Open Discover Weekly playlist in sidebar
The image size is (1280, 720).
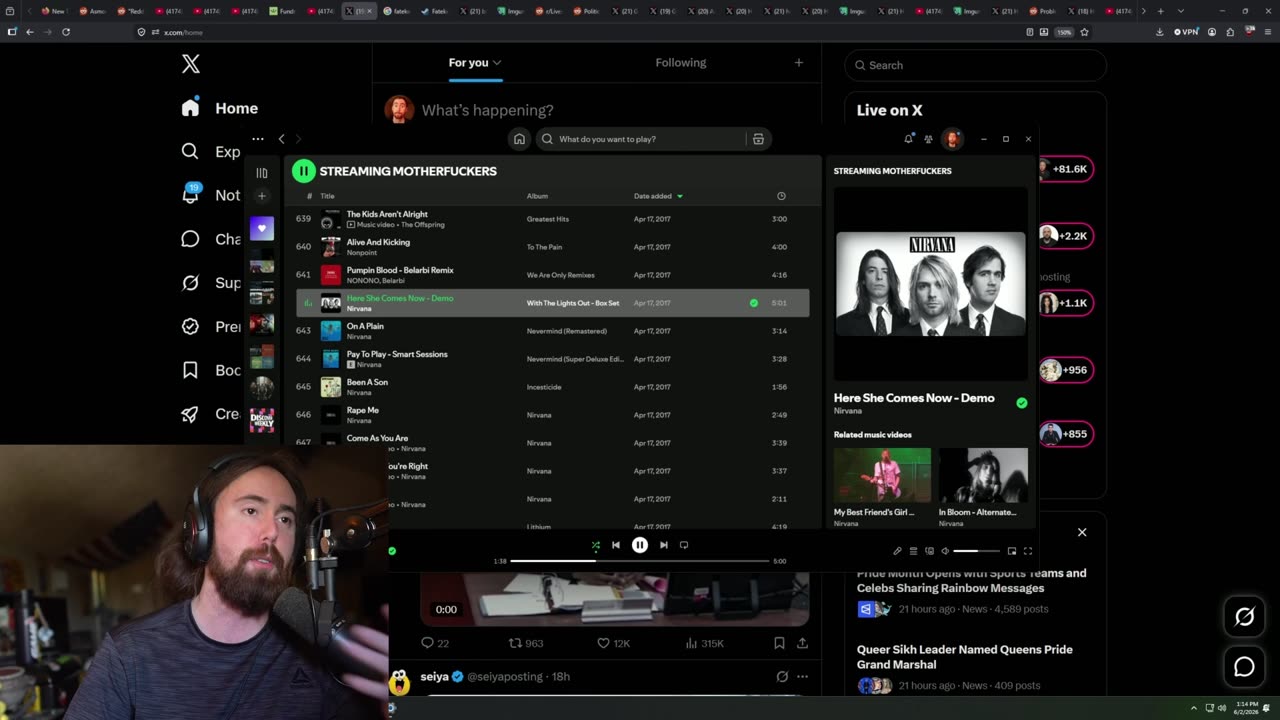[262, 420]
